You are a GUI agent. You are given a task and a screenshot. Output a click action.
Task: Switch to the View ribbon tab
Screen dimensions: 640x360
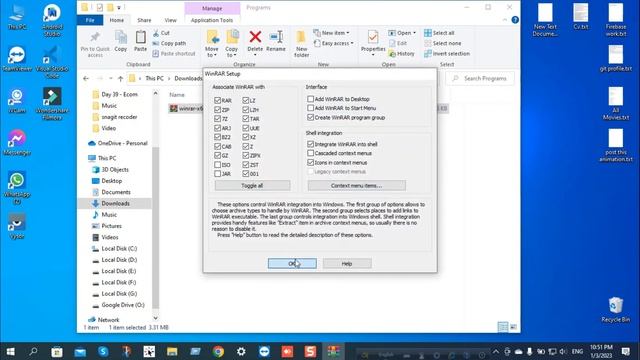[171, 20]
